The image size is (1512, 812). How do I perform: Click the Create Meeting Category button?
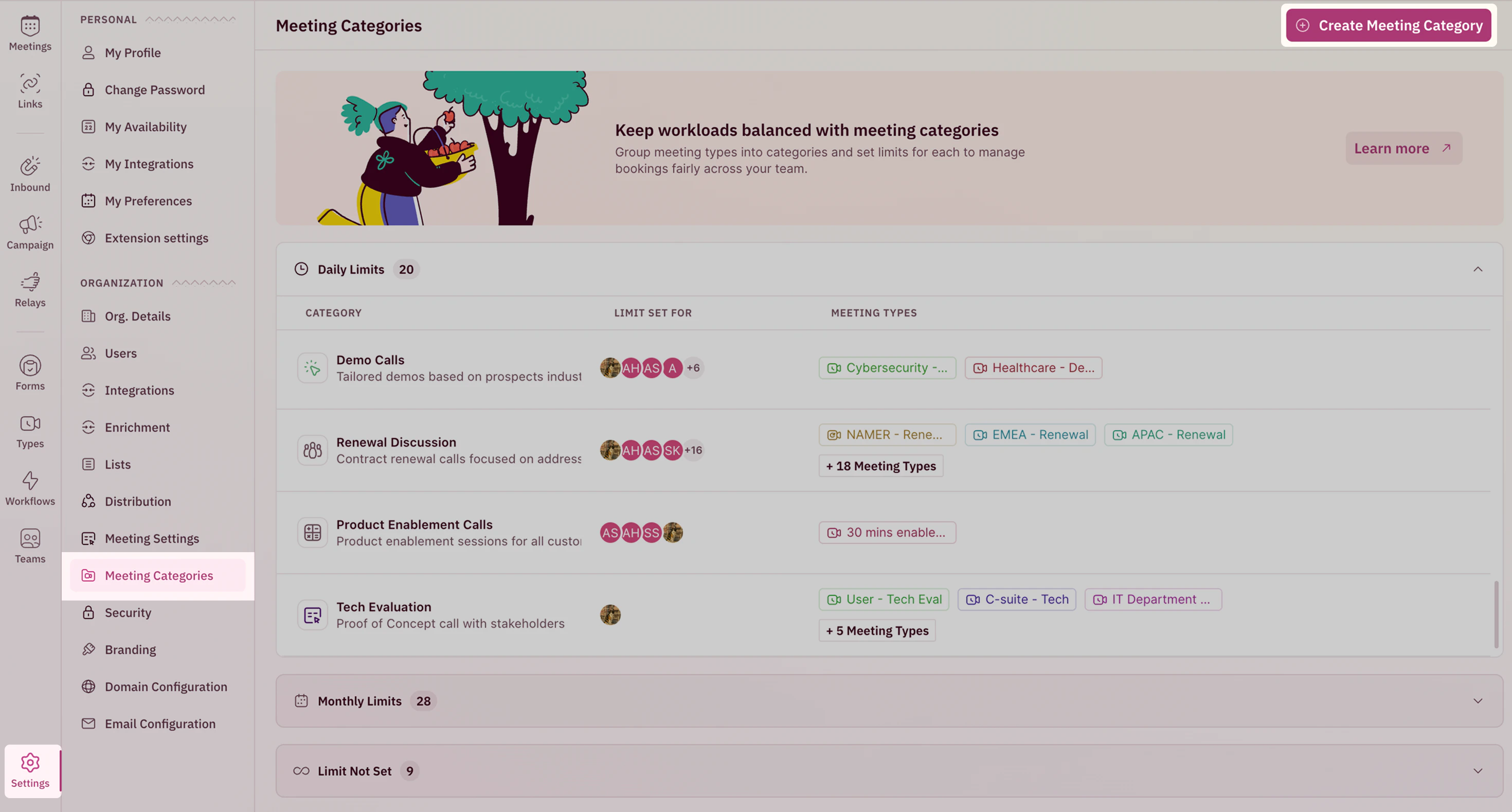1388,25
